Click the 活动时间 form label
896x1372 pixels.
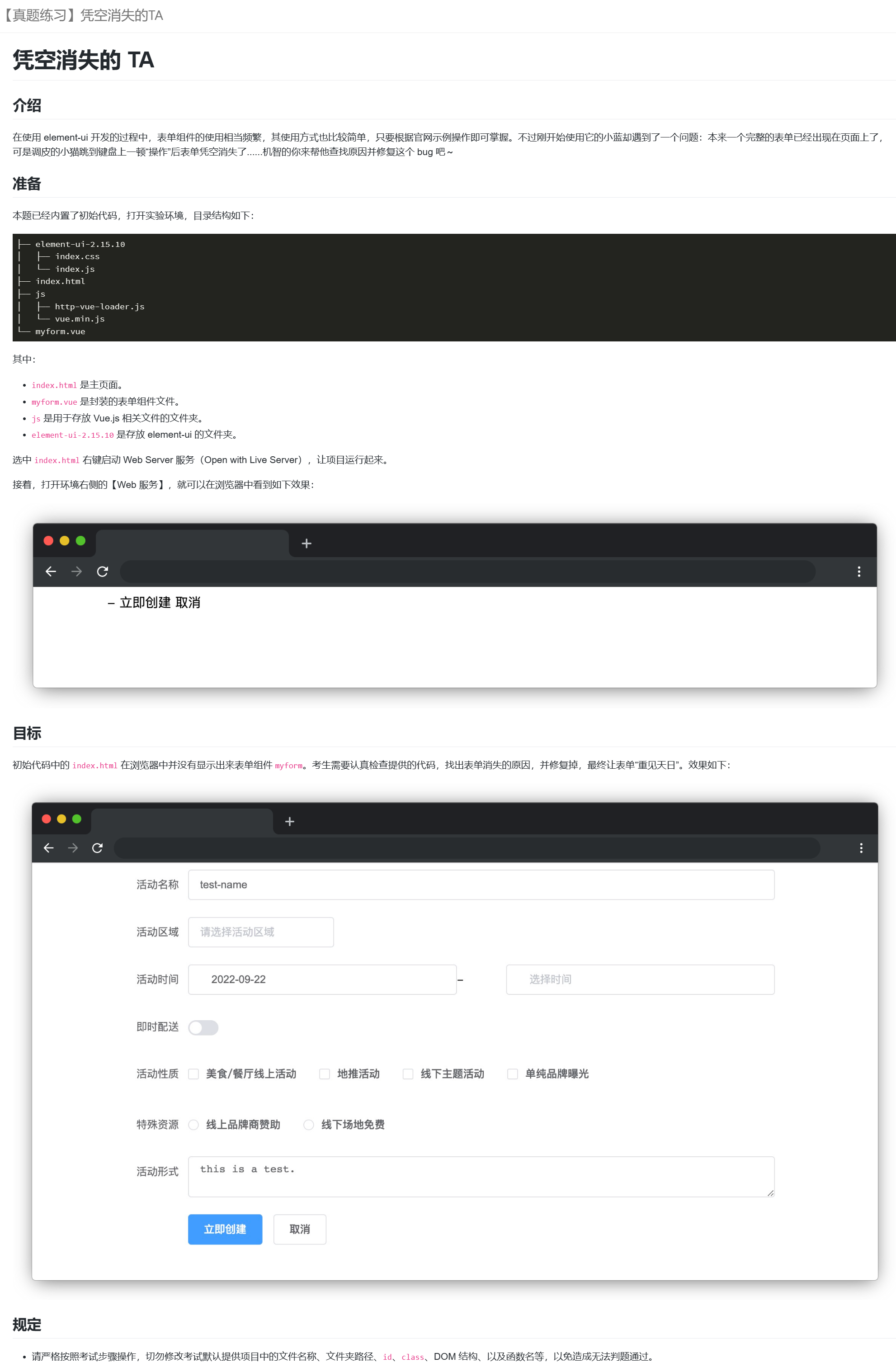[x=157, y=979]
